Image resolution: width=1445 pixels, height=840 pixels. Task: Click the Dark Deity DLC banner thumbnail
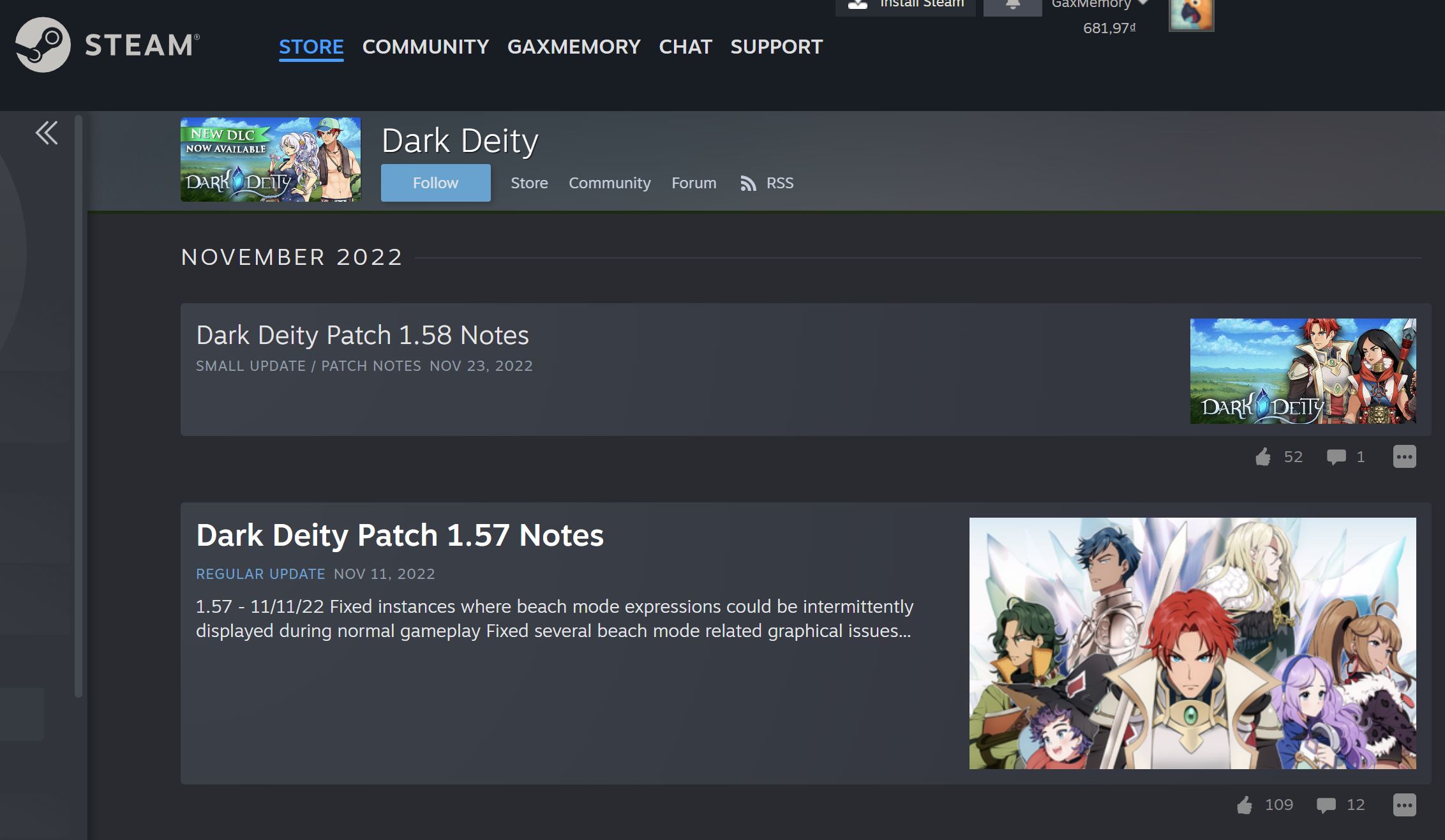[270, 158]
